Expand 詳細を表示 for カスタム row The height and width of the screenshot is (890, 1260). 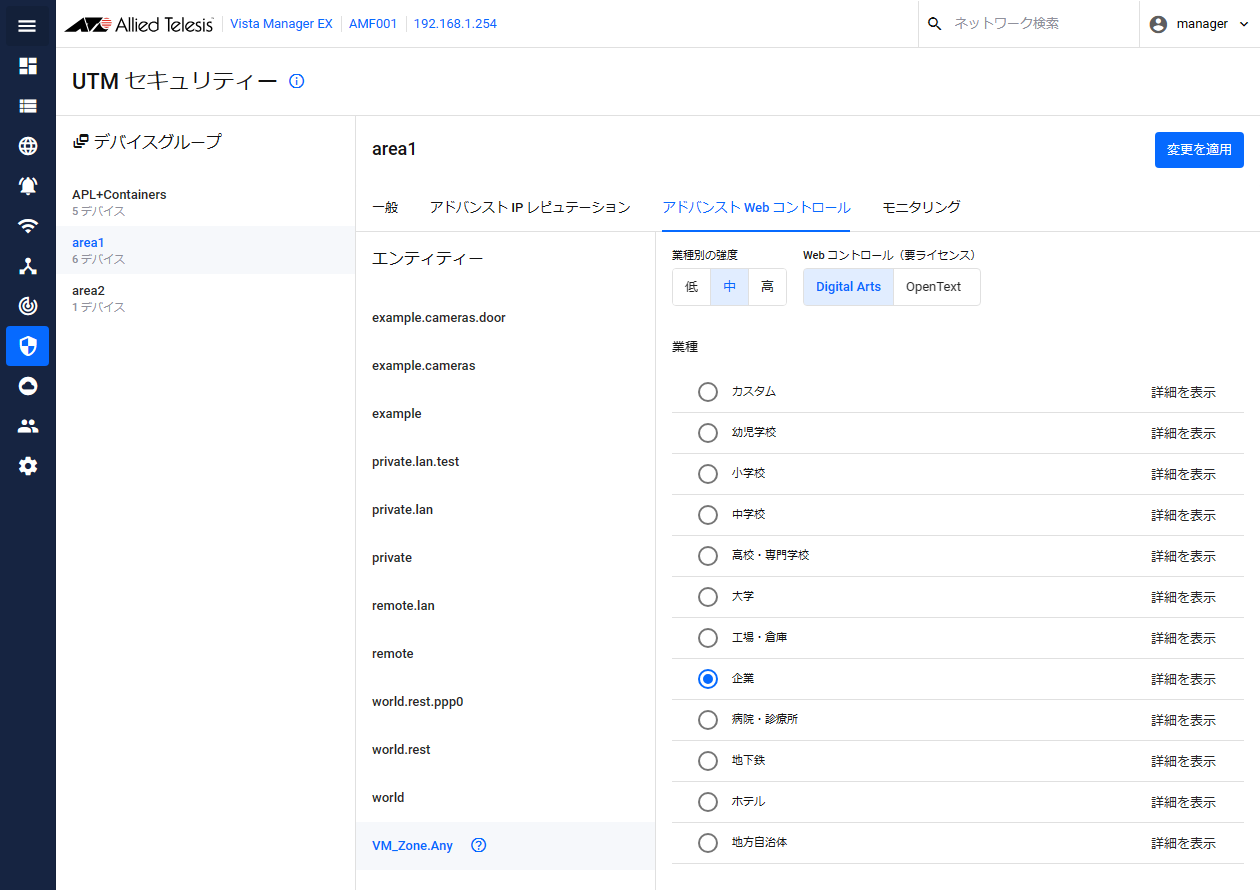click(x=1183, y=393)
